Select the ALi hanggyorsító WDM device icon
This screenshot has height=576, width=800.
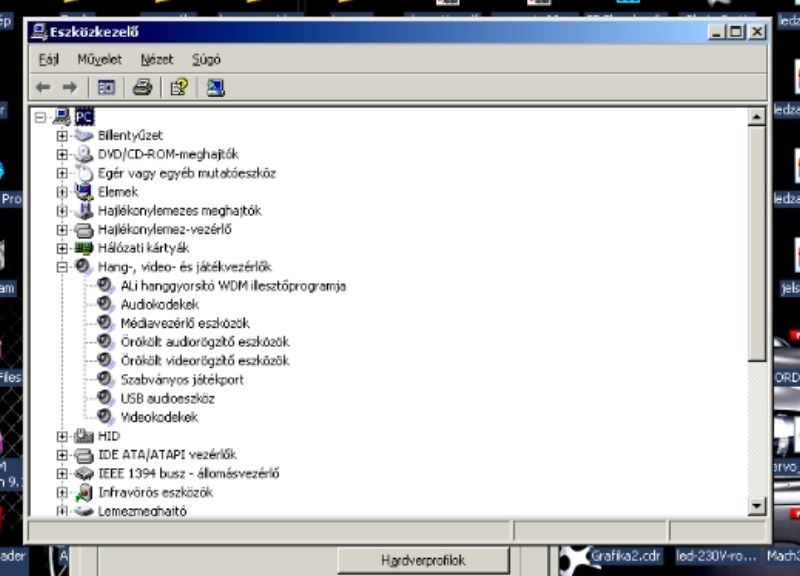click(x=106, y=285)
